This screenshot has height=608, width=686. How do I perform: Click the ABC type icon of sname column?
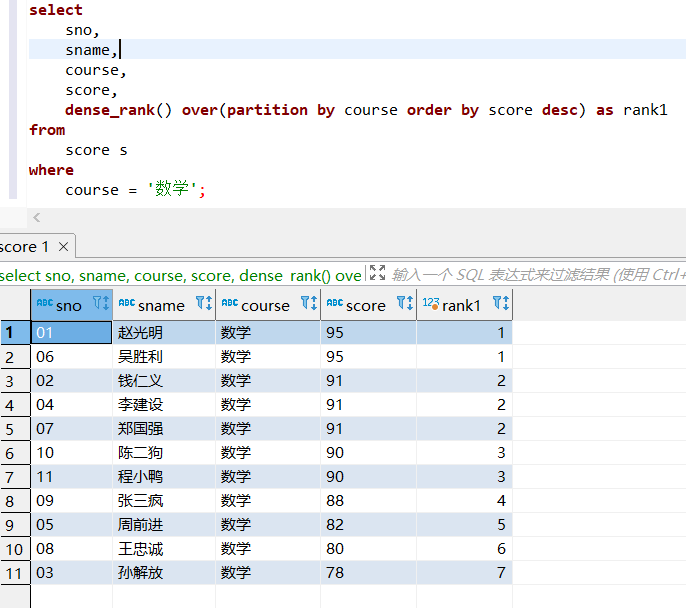127,303
